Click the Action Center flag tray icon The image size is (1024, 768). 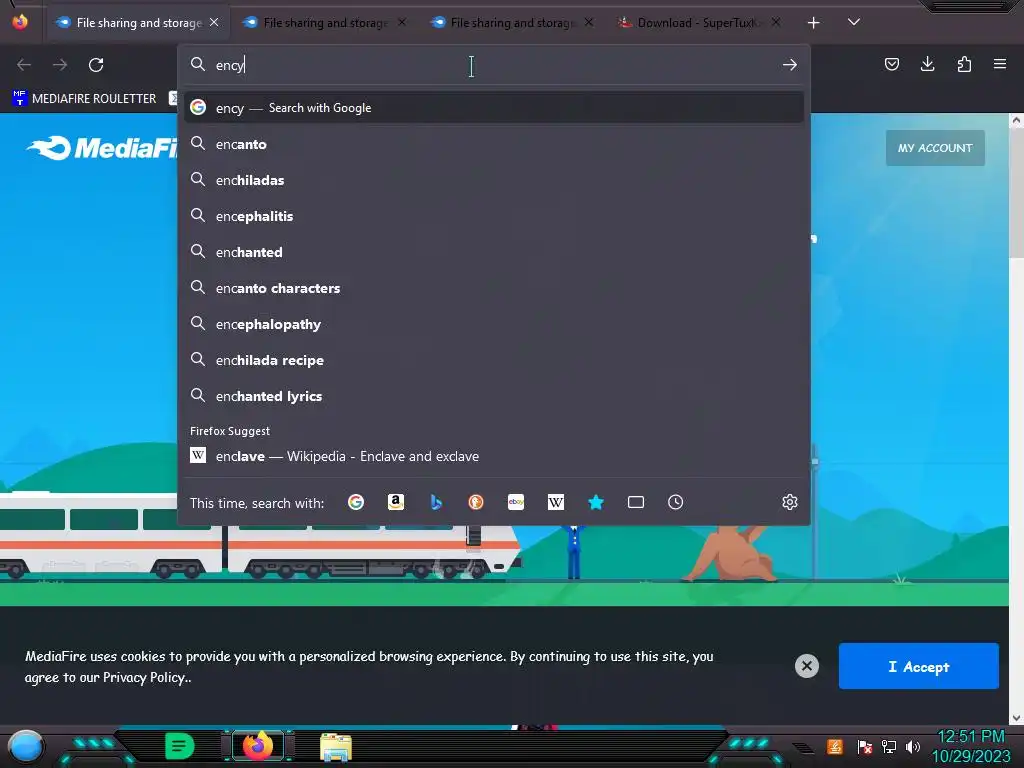click(x=864, y=746)
